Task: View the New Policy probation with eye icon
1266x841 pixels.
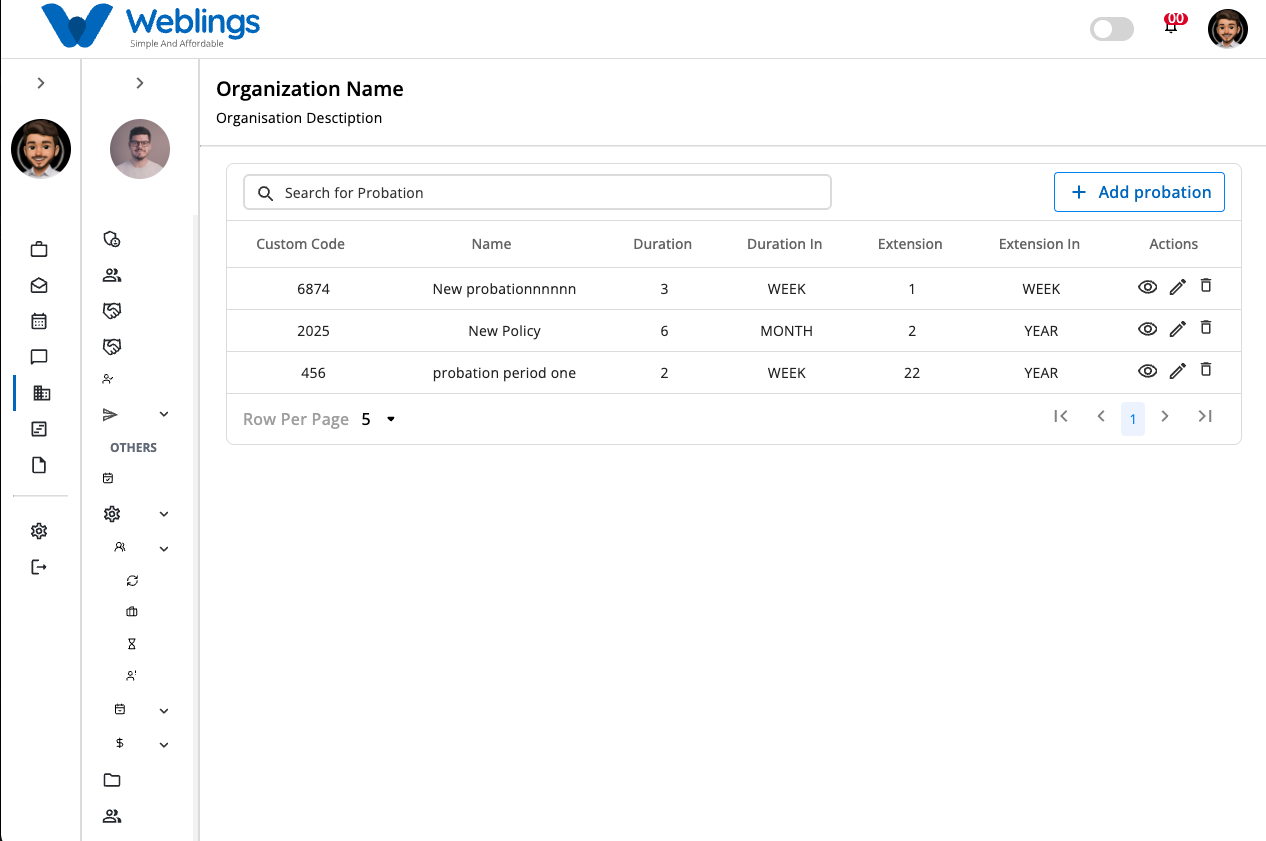Action: (x=1148, y=329)
